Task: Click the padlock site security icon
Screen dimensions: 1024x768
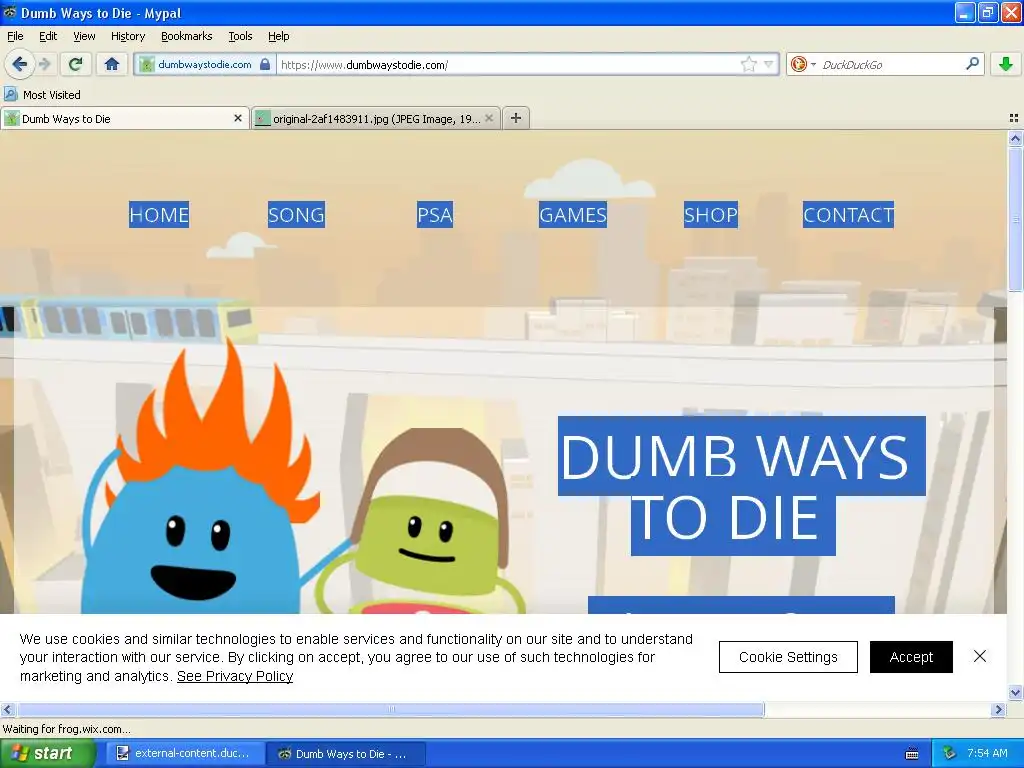Action: [264, 64]
